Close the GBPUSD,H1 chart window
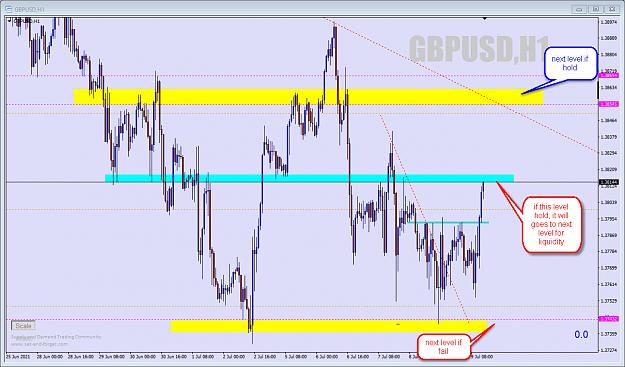Screen dimensions: 625x367 pos(612,9)
